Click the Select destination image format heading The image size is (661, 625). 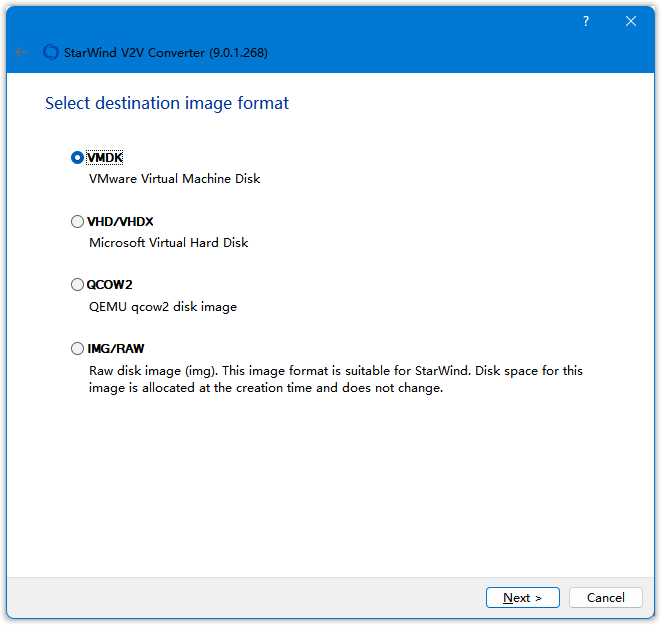click(167, 103)
